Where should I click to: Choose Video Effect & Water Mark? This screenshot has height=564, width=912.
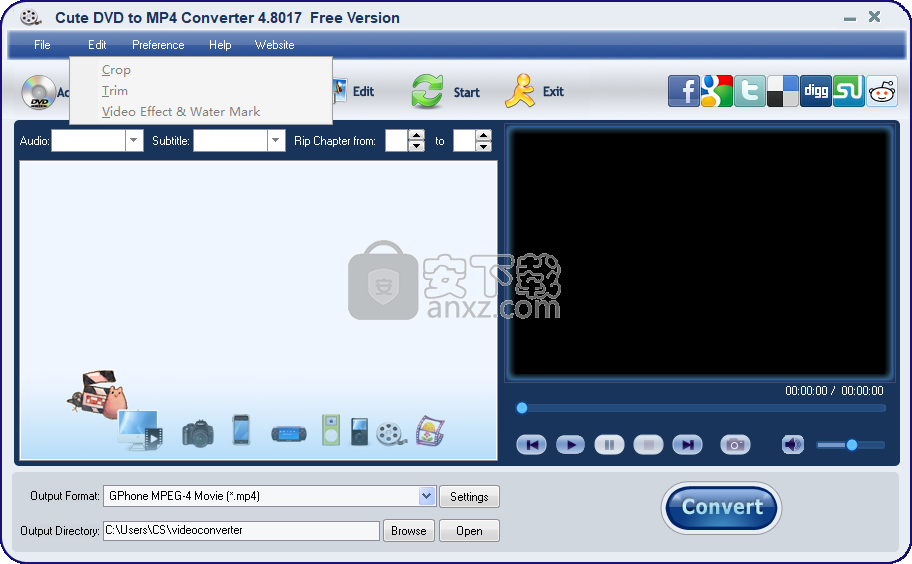201,112
